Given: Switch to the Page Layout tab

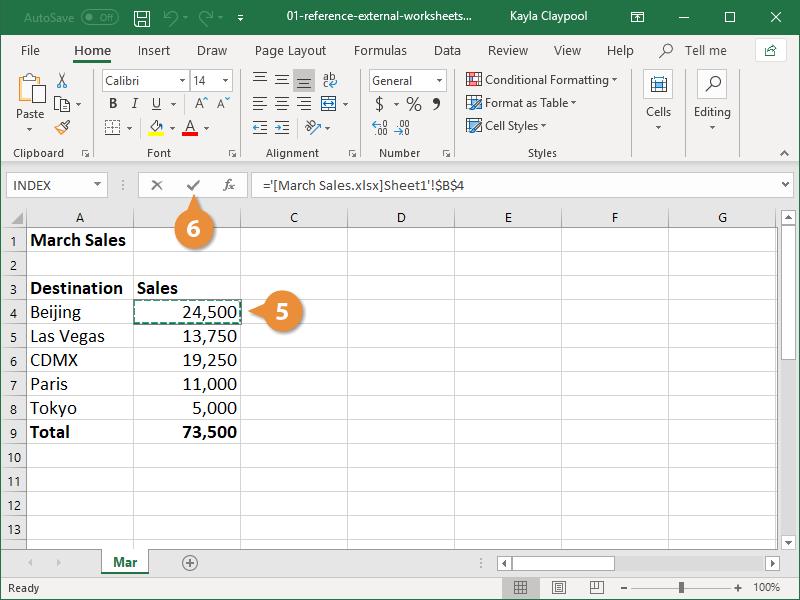Looking at the screenshot, I should tap(290, 50).
